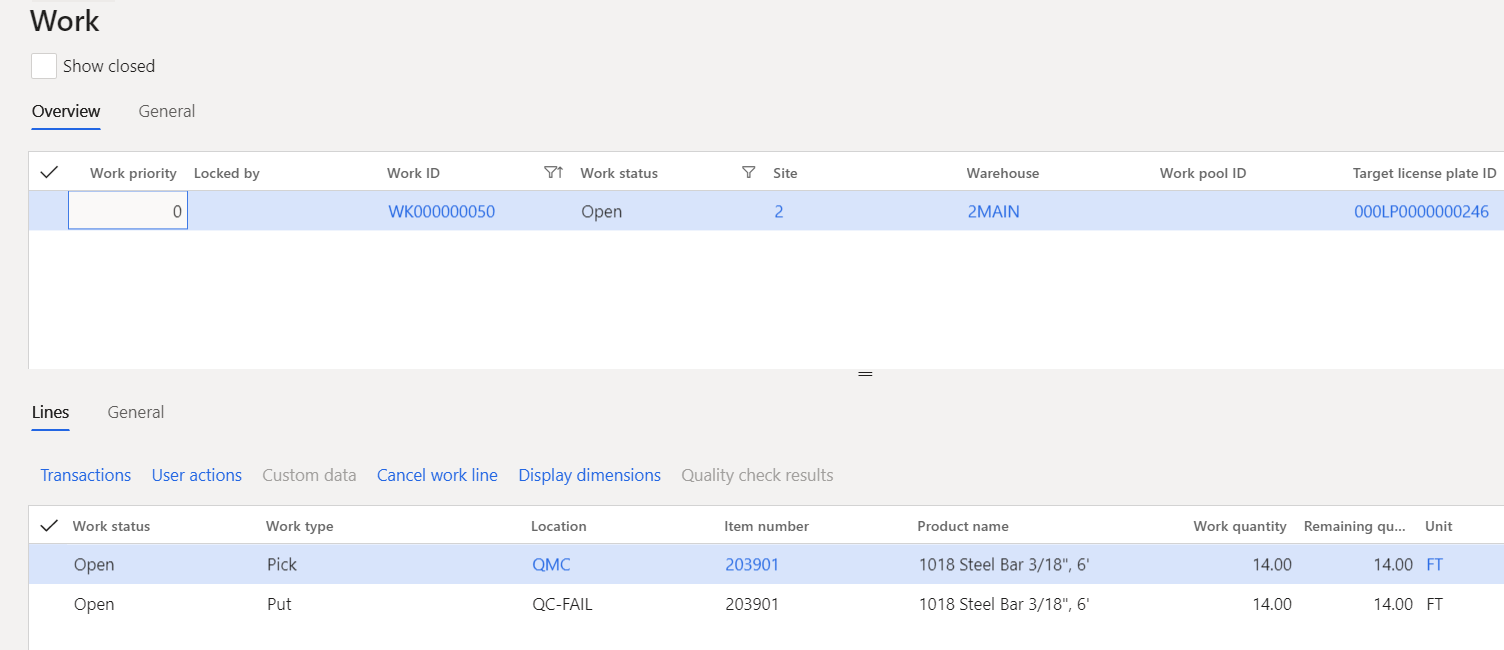Open warehouse 2MAIN link

(x=993, y=212)
